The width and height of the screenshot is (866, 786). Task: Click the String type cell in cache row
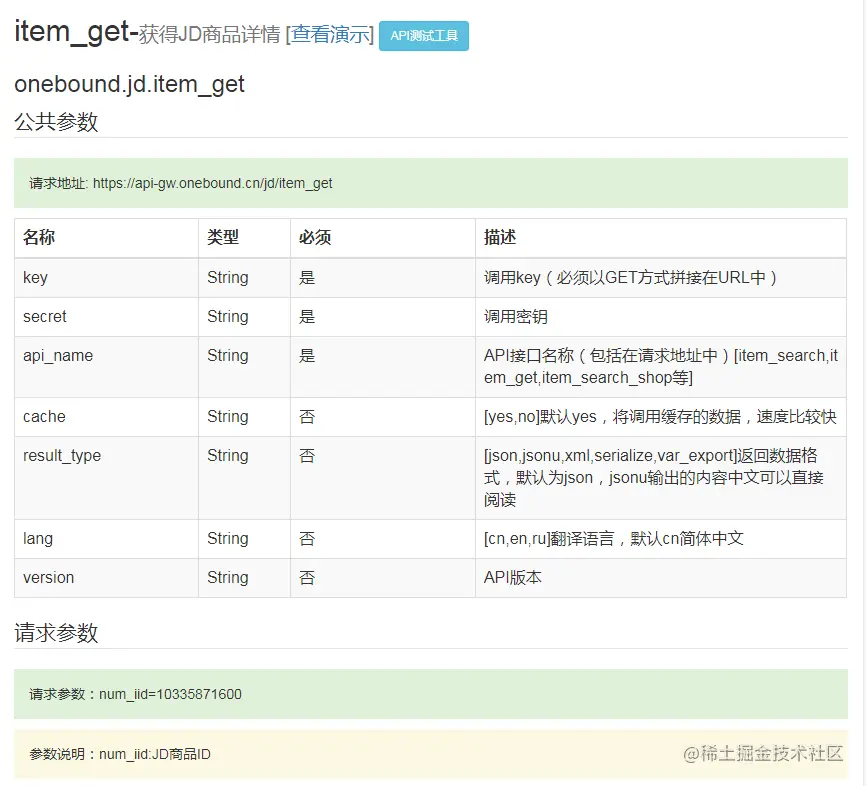pos(244,416)
